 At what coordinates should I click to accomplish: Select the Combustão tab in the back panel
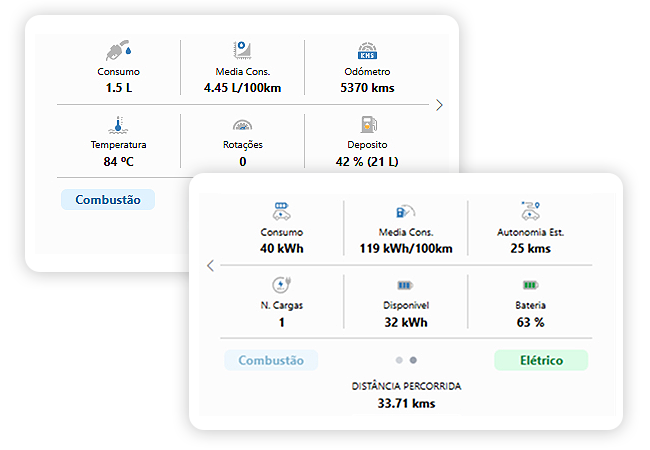coord(108,199)
